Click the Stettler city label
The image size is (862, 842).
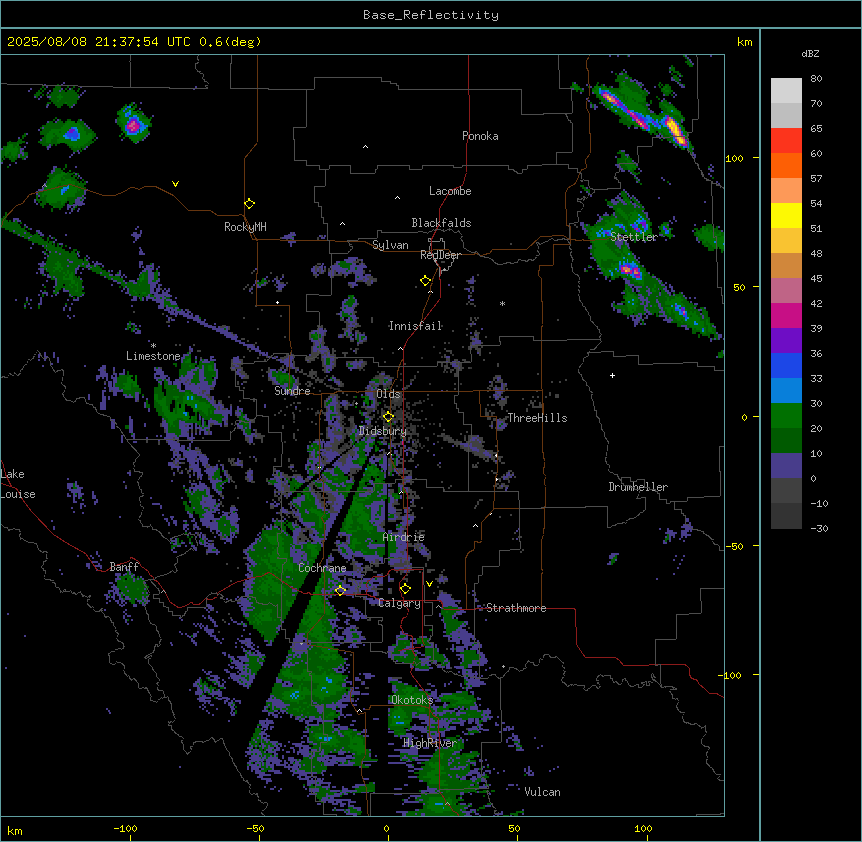634,237
